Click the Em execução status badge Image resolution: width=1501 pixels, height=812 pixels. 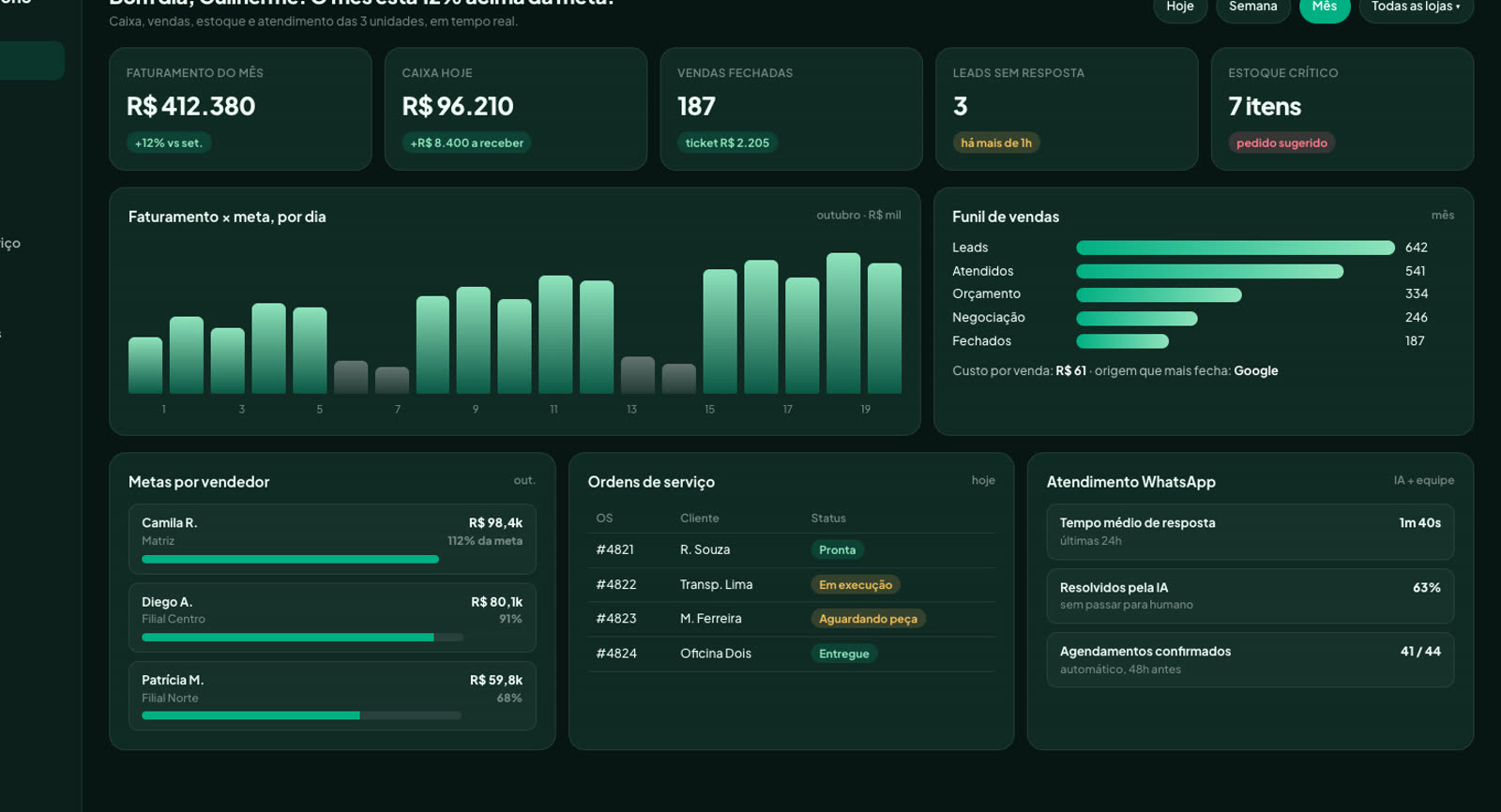[x=856, y=585]
